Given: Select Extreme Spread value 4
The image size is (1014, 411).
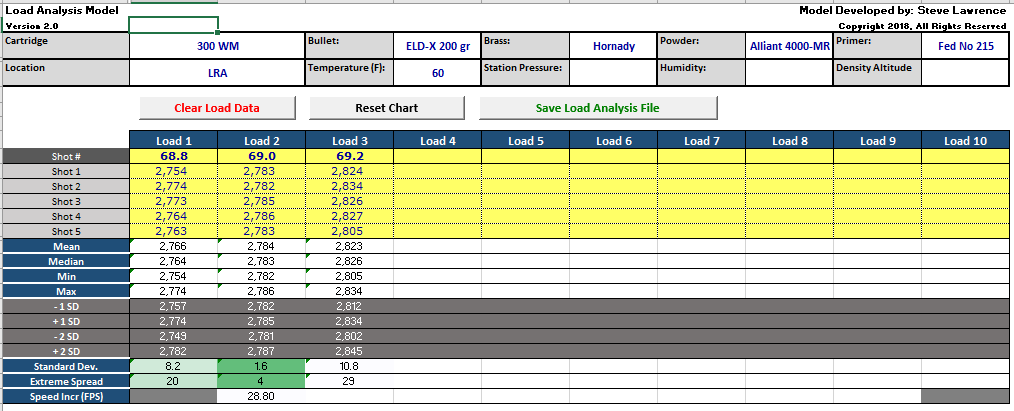Looking at the screenshot, I should click(262, 381).
